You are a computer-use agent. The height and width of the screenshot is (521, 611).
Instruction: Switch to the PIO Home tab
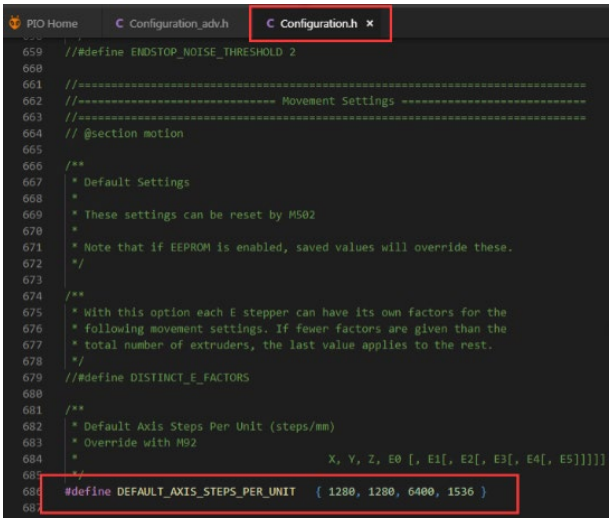(x=51, y=24)
